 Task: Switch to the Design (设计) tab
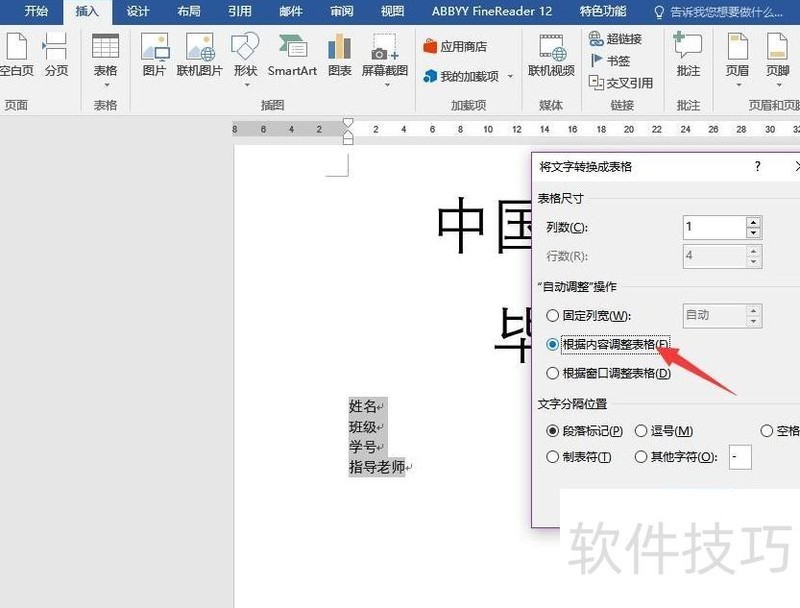pyautogui.click(x=138, y=12)
